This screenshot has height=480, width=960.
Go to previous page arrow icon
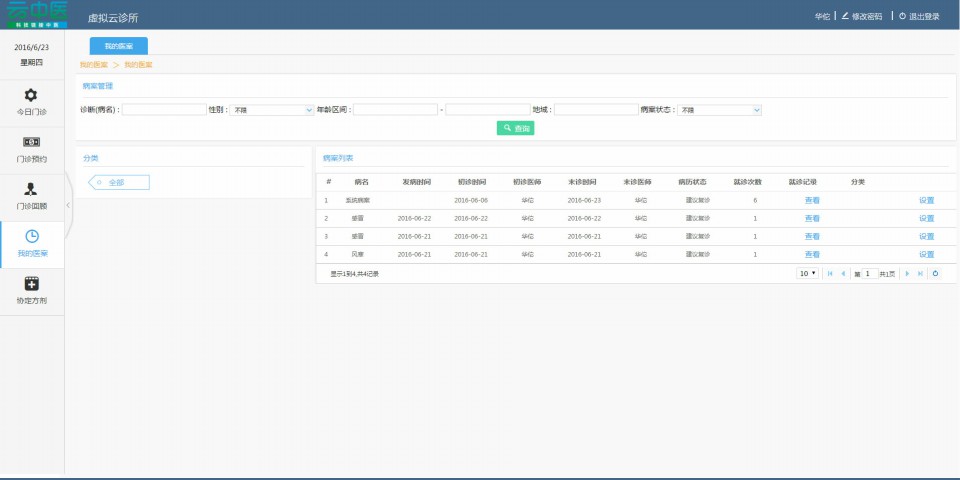coord(842,273)
